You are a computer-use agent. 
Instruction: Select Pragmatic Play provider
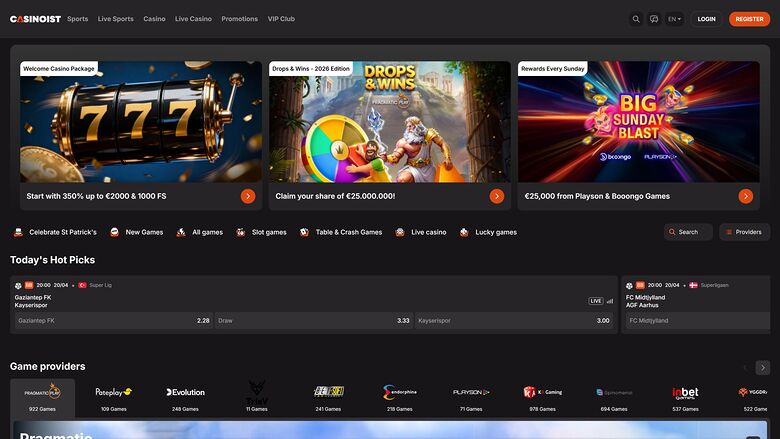click(x=42, y=398)
